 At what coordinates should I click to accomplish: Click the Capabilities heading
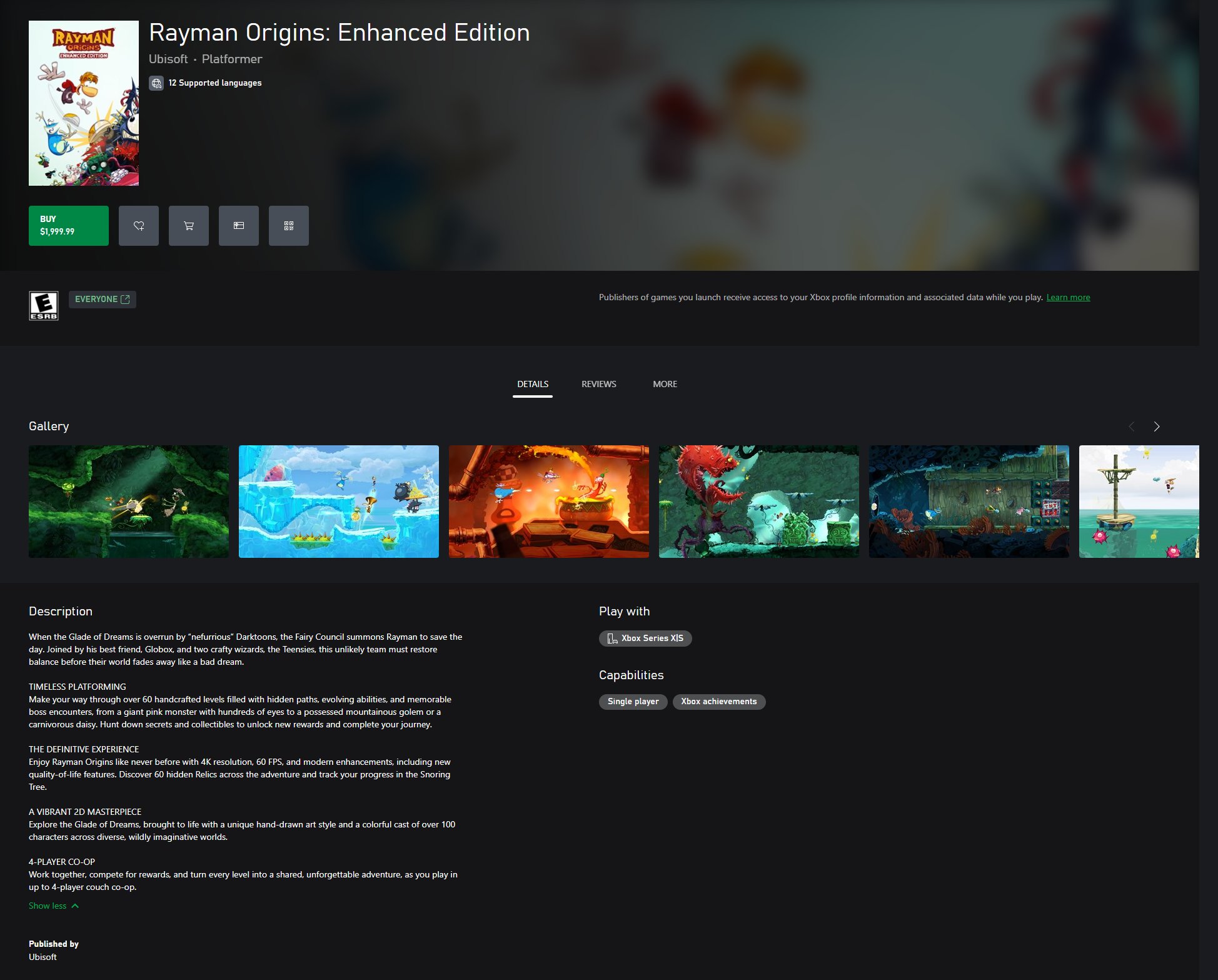[632, 675]
